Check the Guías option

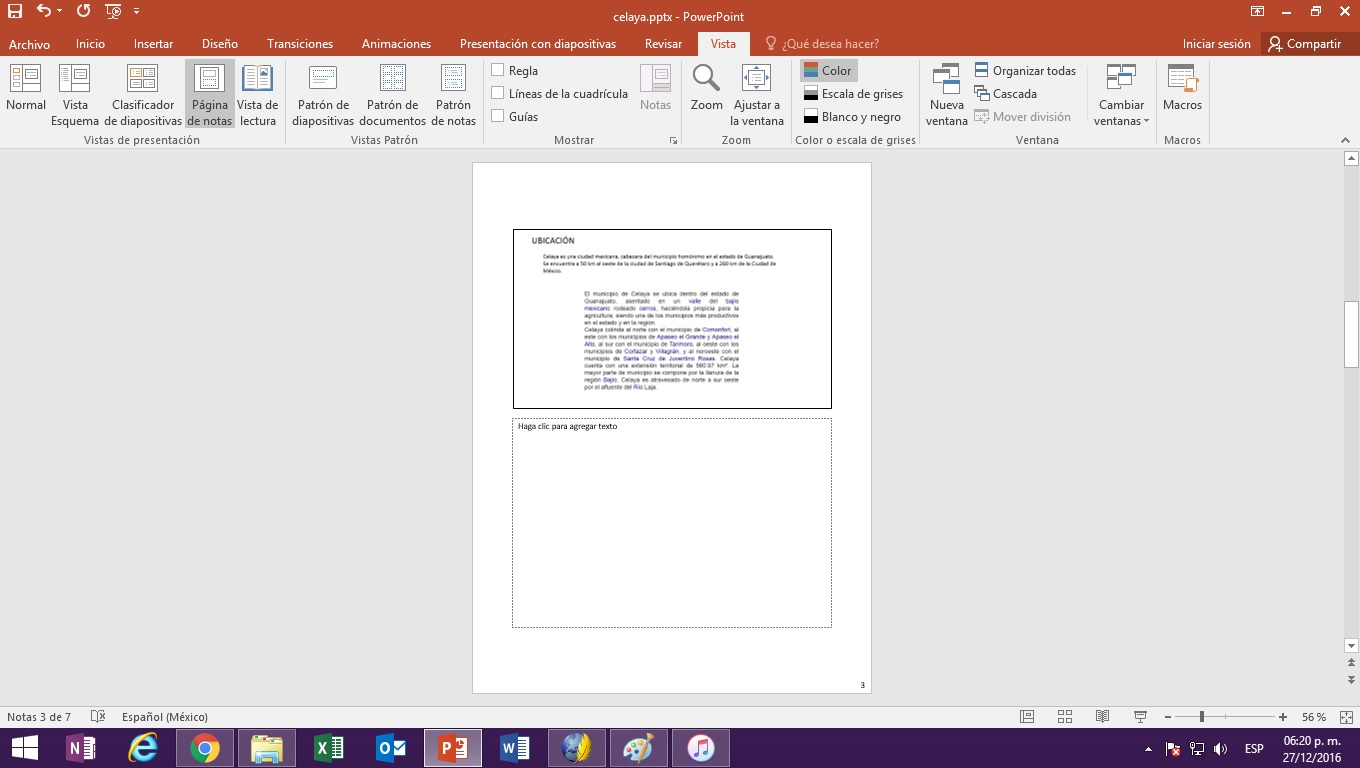498,116
